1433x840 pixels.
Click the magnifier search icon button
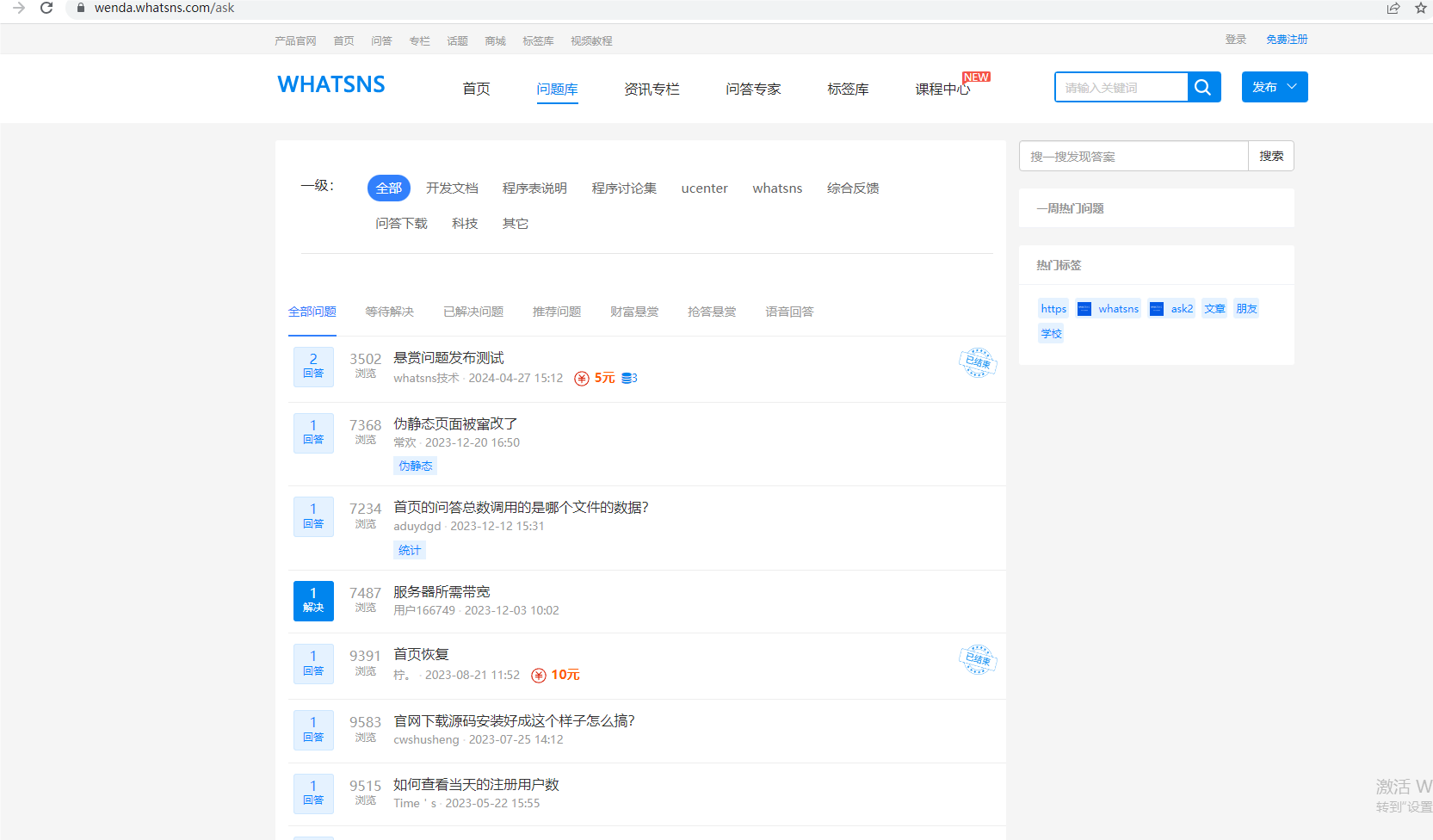1204,87
